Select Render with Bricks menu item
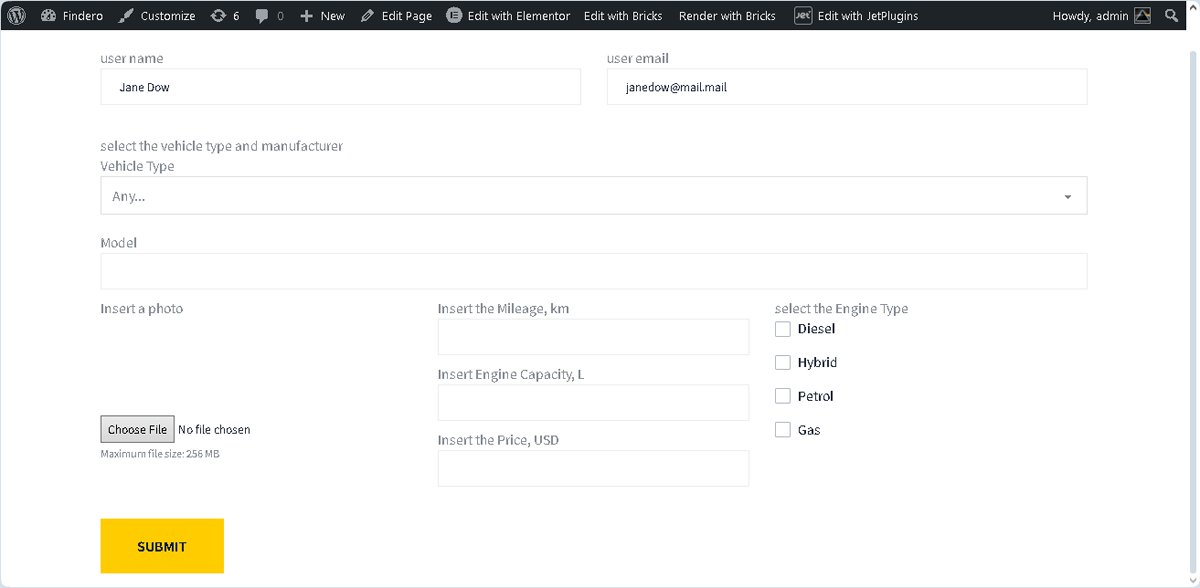The width and height of the screenshot is (1200, 588). pos(727,15)
